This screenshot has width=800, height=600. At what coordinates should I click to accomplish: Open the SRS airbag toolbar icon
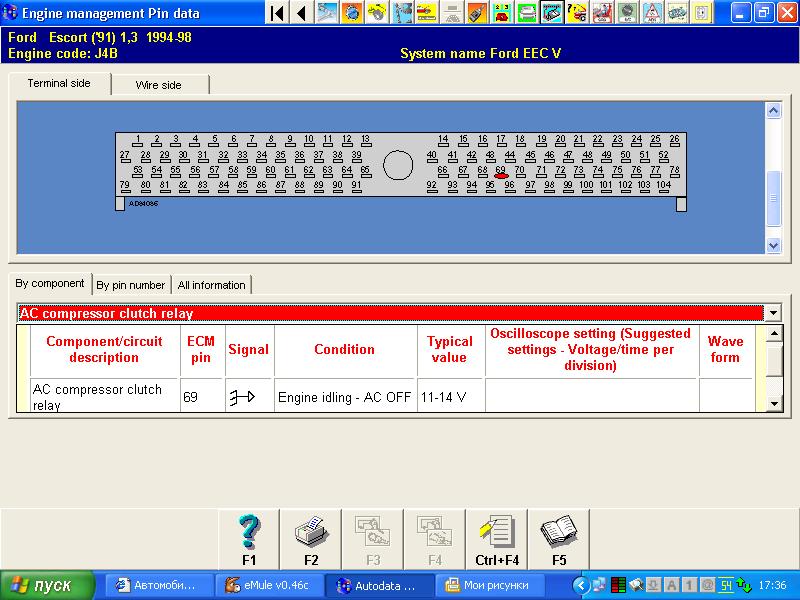point(602,13)
